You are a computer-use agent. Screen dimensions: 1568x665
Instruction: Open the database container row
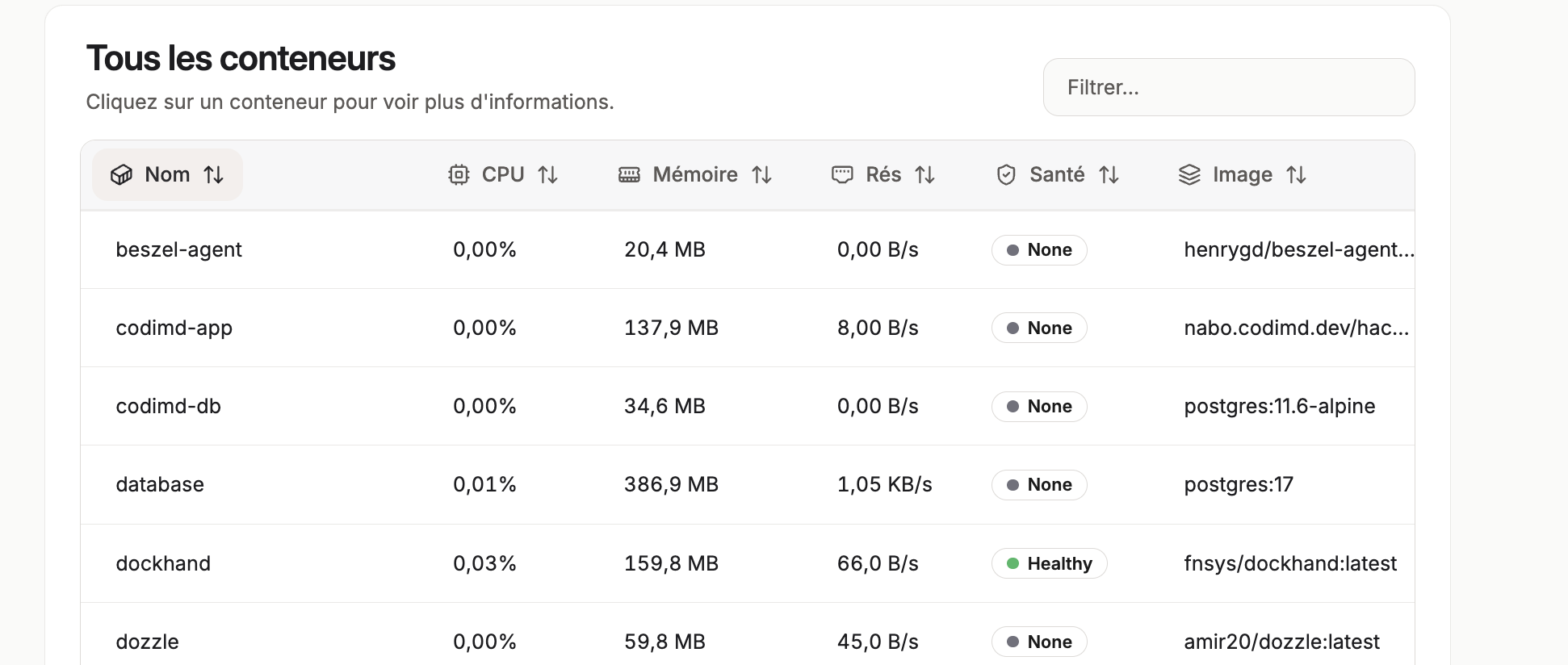tap(748, 484)
